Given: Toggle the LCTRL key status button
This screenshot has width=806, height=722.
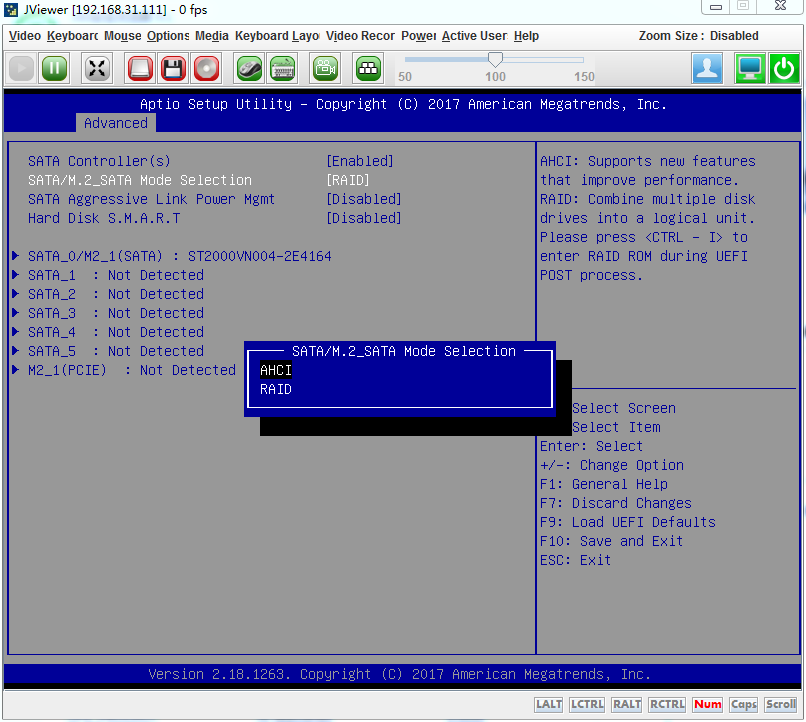Looking at the screenshot, I should 587,704.
